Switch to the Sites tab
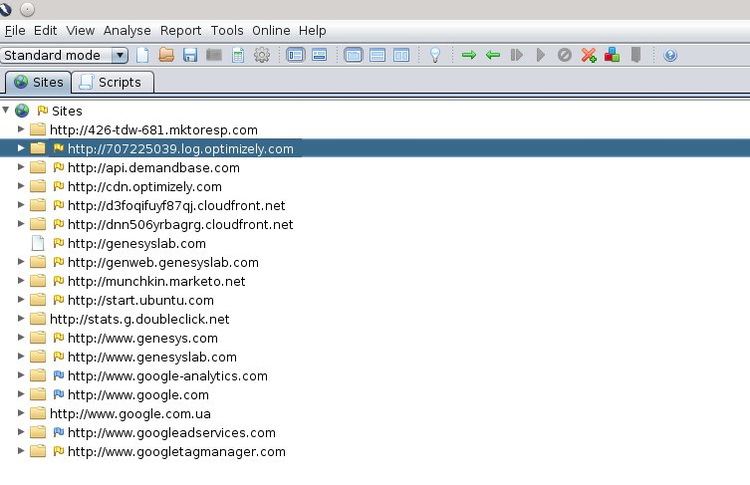The width and height of the screenshot is (750, 485). point(38,82)
